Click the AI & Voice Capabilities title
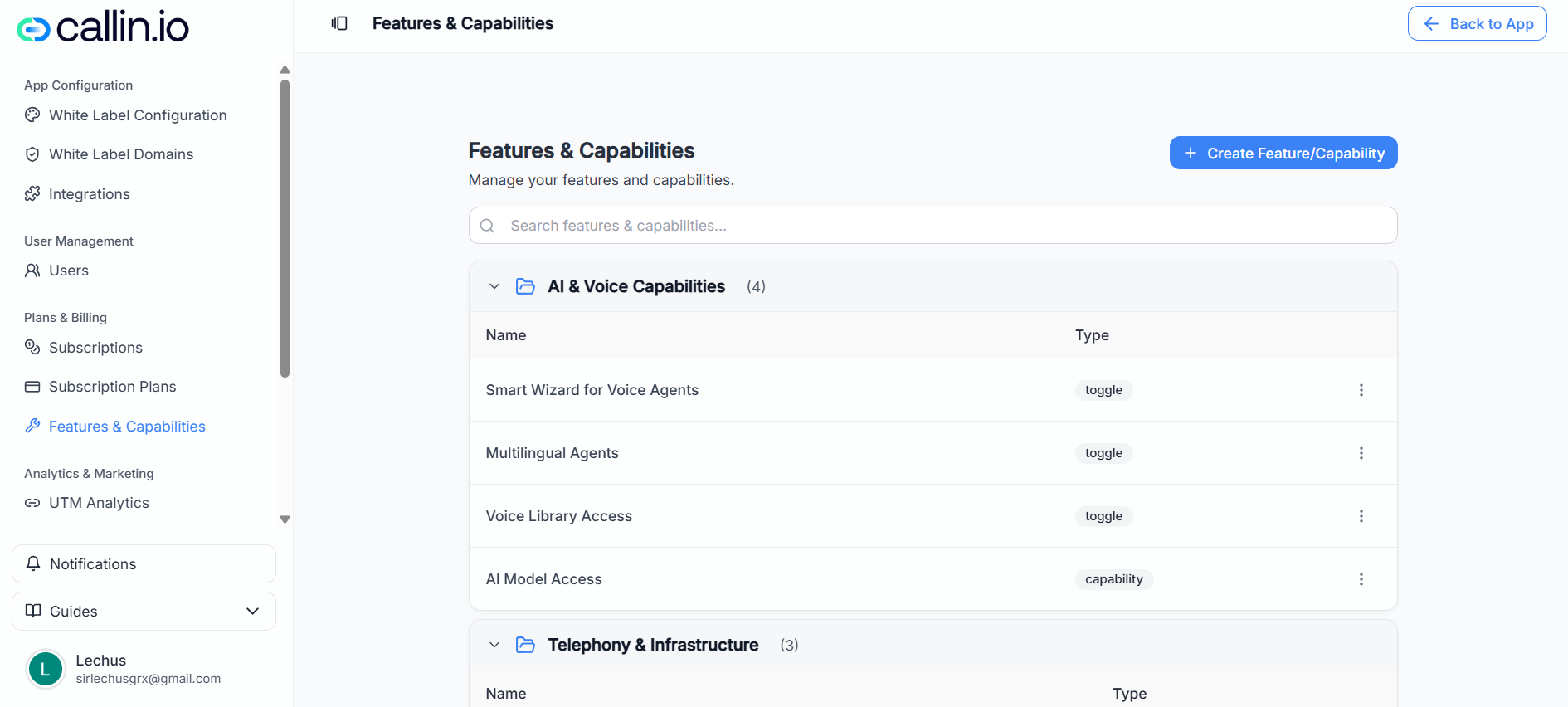 click(x=636, y=286)
